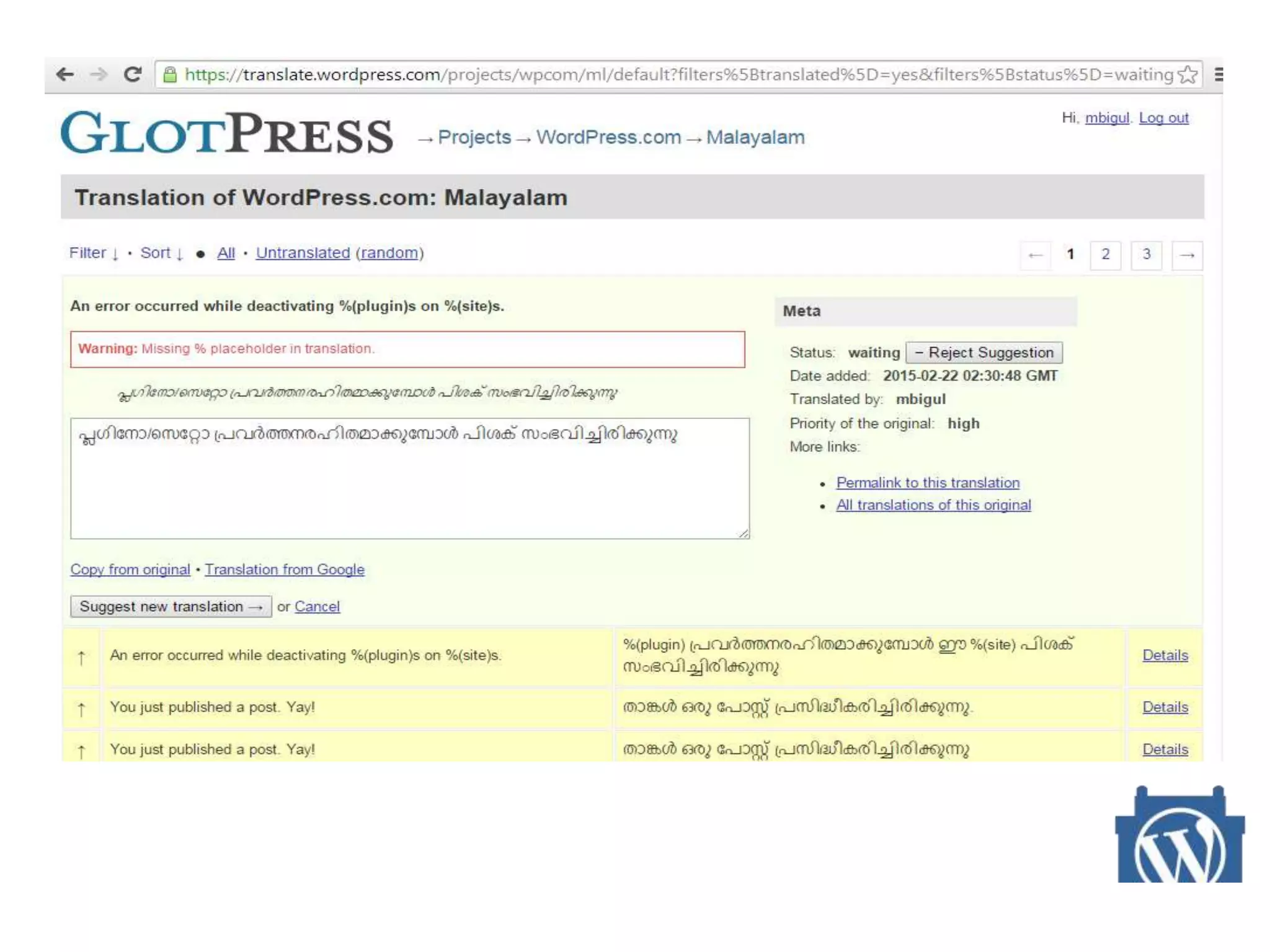The height and width of the screenshot is (952, 1270).
Task: Open Permalink to this translation
Action: click(x=928, y=482)
